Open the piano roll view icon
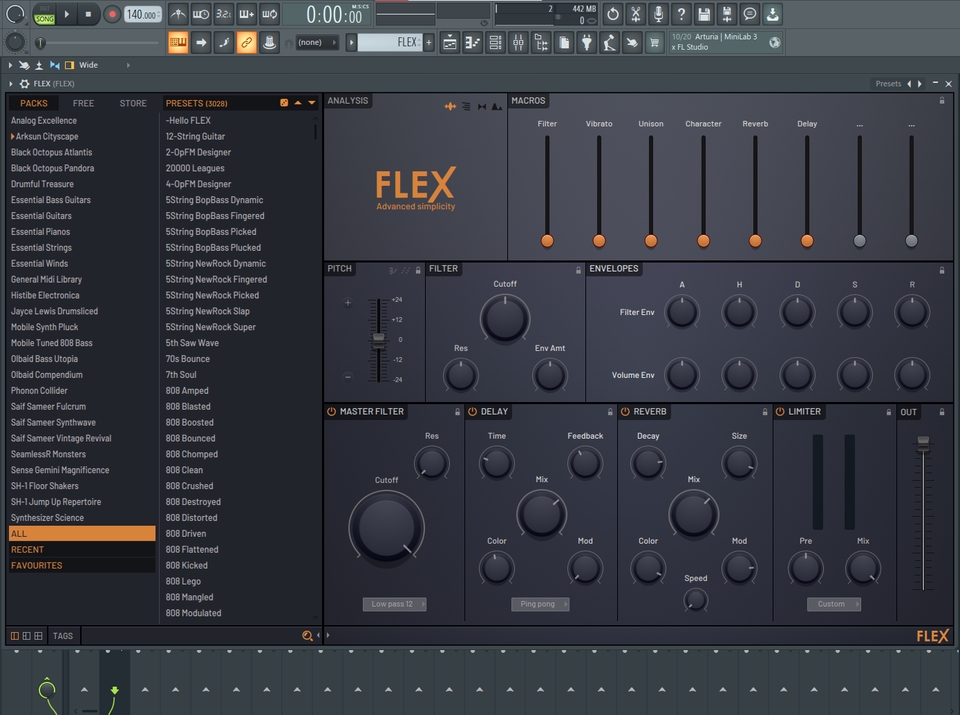Image resolution: width=960 pixels, height=715 pixels. pyautogui.click(x=473, y=42)
